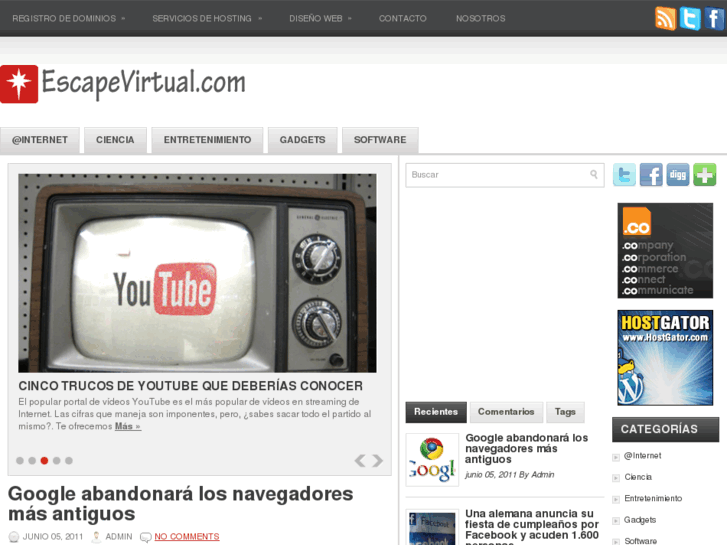Open the GADGETS category tab
This screenshot has height=545, width=727.
click(302, 140)
